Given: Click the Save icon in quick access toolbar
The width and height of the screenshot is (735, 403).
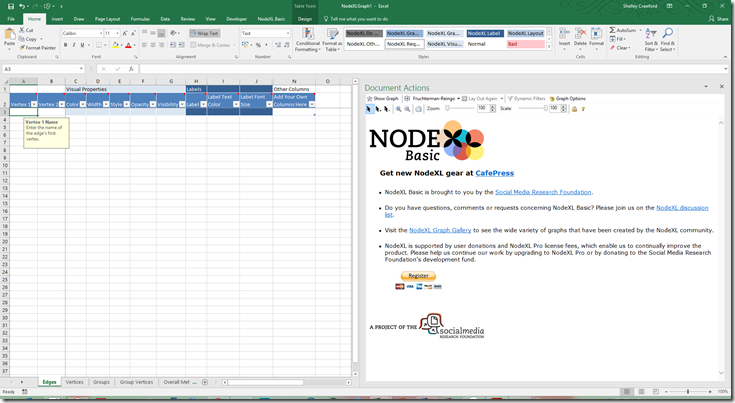Looking at the screenshot, I should click(11, 6).
